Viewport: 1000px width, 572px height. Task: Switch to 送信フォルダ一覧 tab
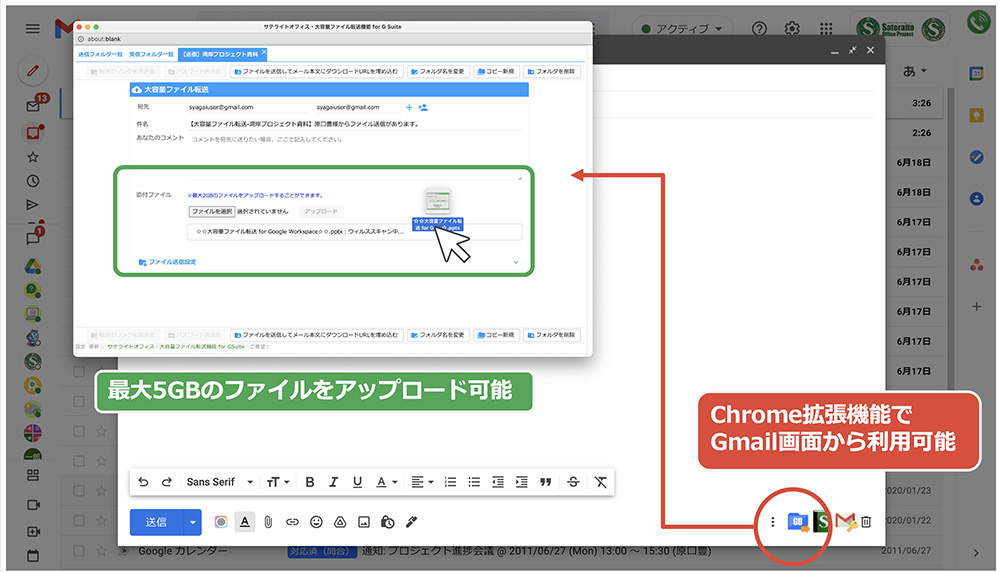pos(100,54)
